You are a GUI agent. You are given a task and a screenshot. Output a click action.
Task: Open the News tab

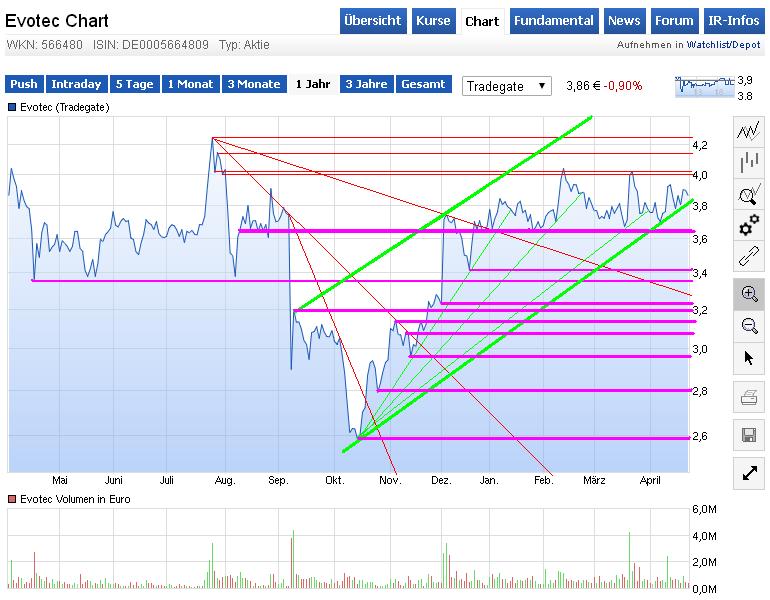tap(624, 21)
